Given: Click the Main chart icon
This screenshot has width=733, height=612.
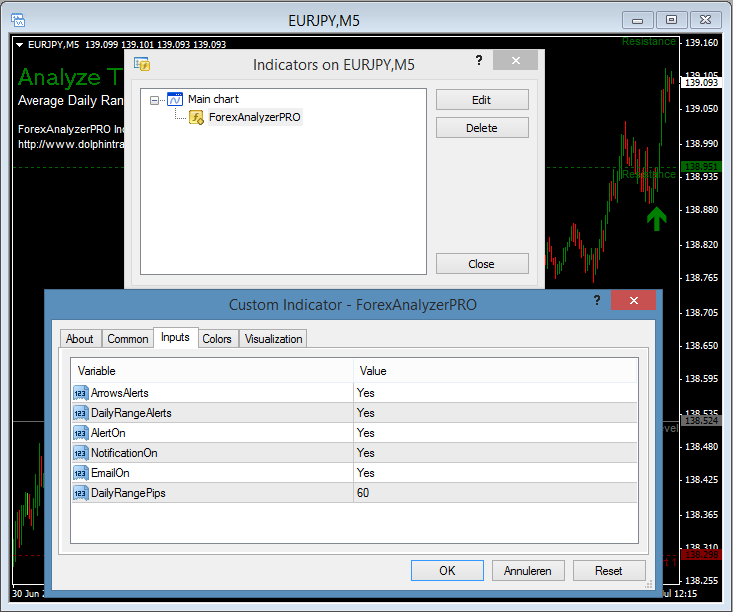Looking at the screenshot, I should 175,99.
